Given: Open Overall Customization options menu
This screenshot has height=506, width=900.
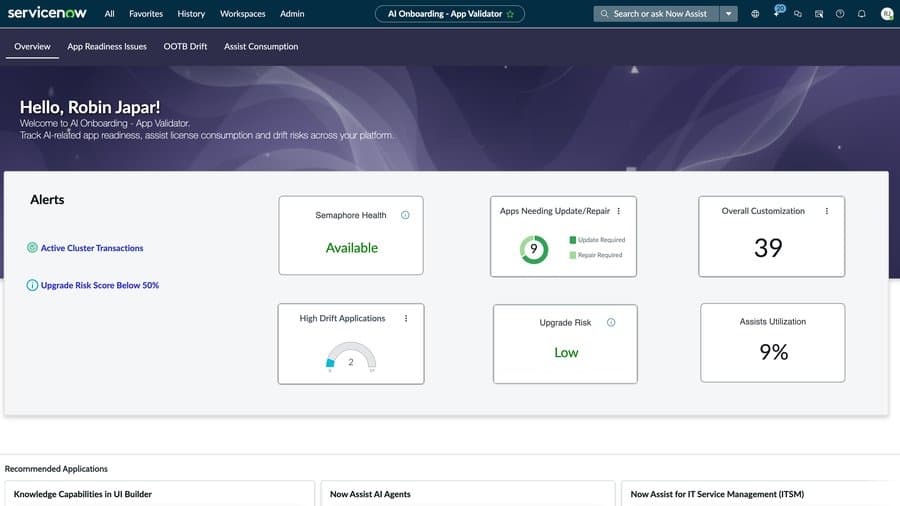Looking at the screenshot, I should (827, 211).
